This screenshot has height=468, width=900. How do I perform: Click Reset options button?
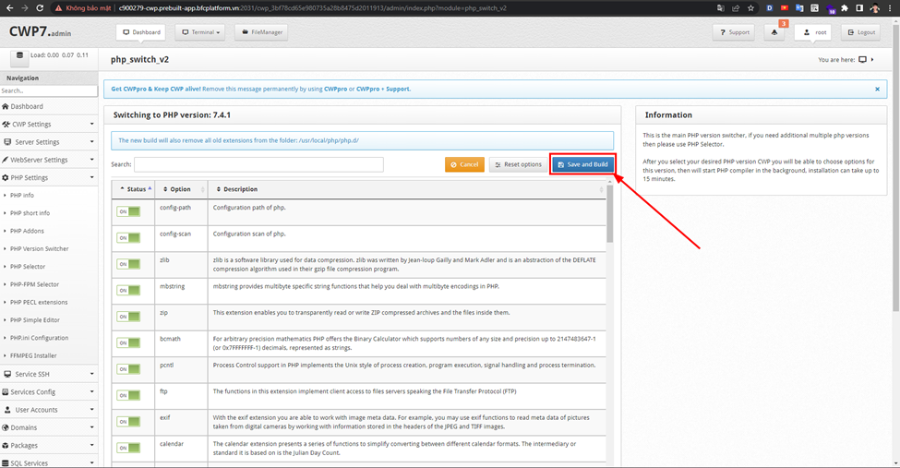pos(518,164)
